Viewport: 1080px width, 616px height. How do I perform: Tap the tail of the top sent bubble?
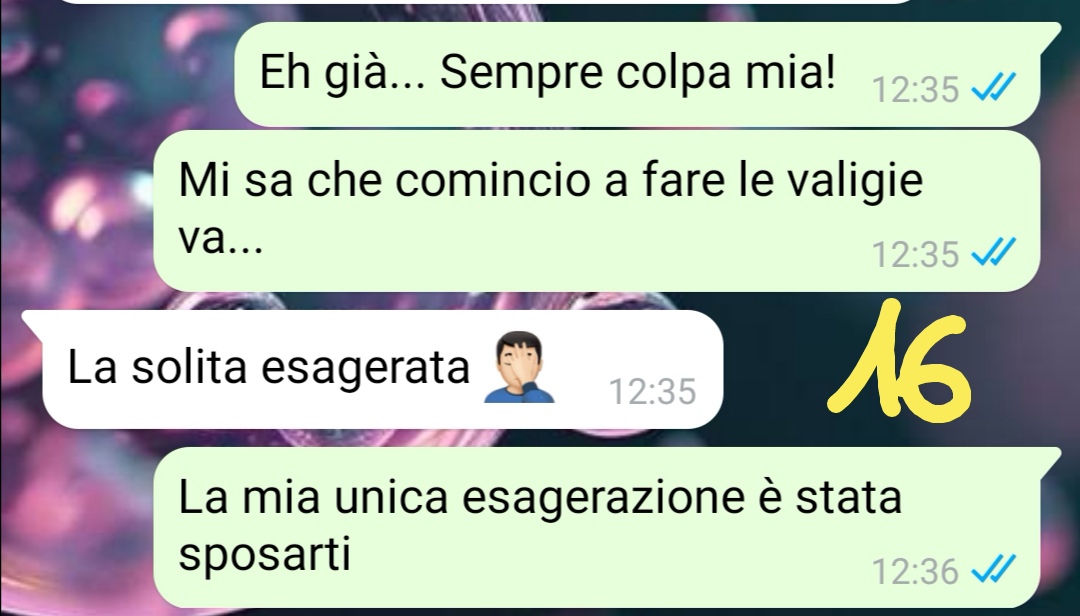click(x=1051, y=32)
